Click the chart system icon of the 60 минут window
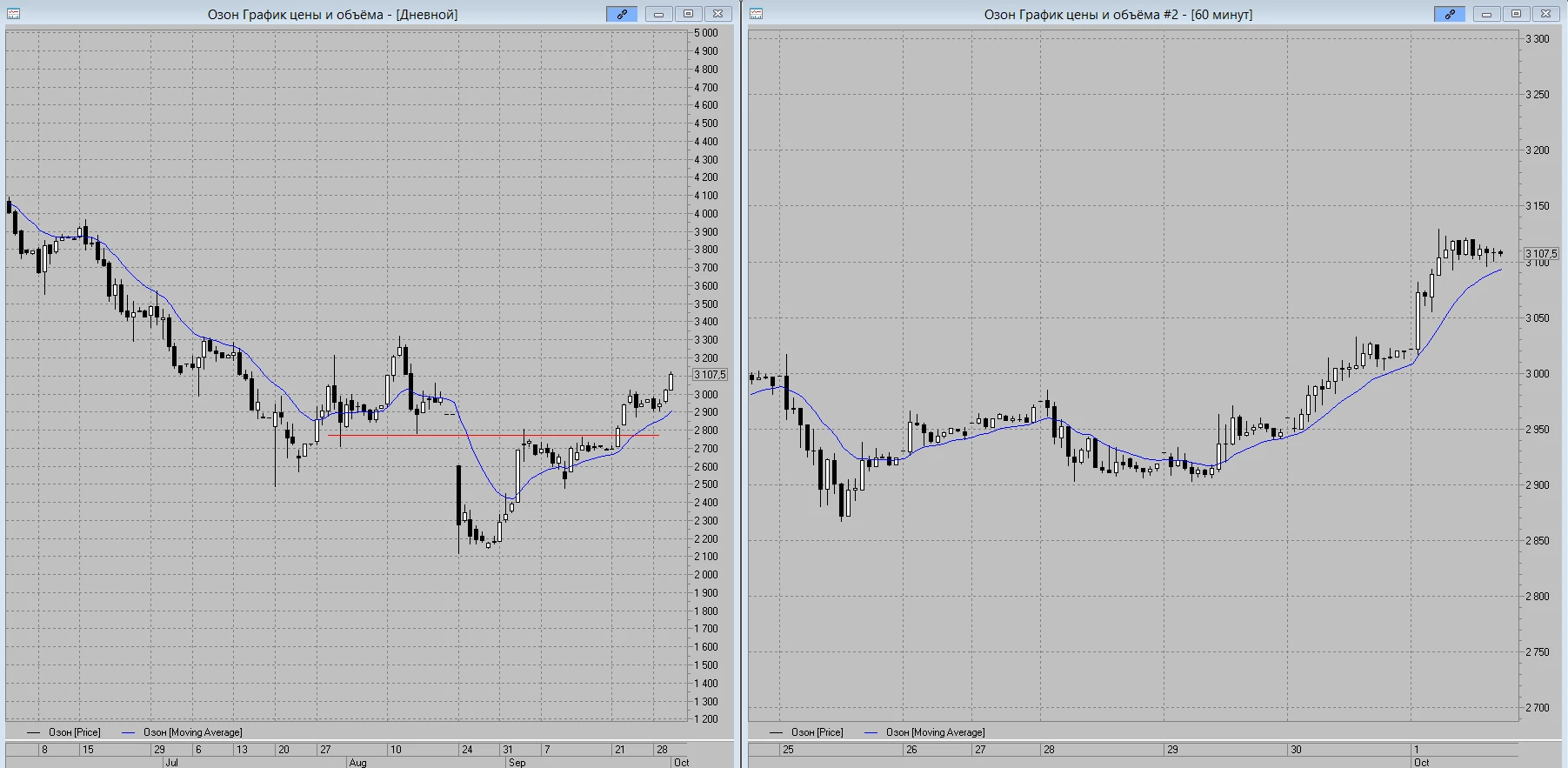Viewport: 1568px width, 768px height. pyautogui.click(x=757, y=14)
